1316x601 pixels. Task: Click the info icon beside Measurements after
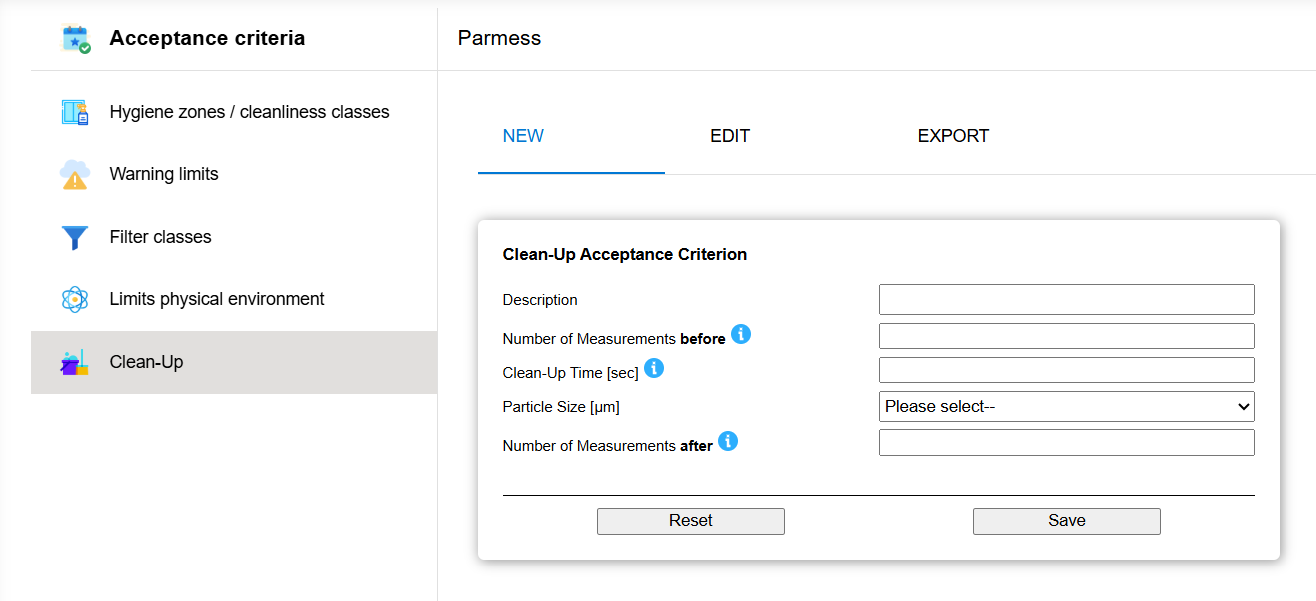pyautogui.click(x=729, y=441)
